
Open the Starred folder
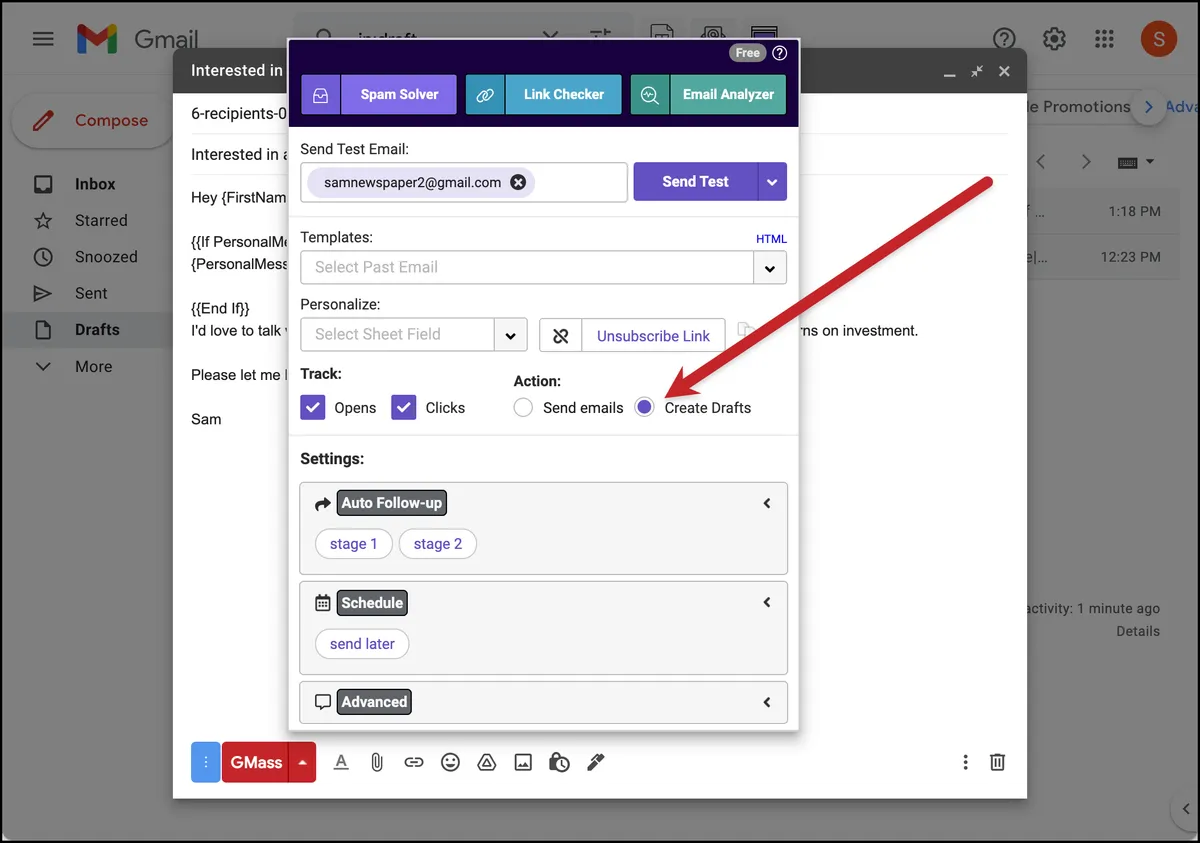click(101, 220)
